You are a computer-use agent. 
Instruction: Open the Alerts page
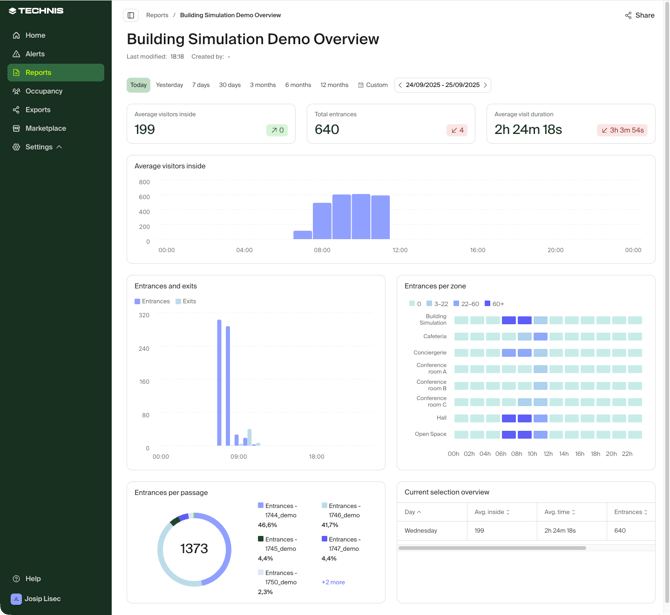pos(35,54)
